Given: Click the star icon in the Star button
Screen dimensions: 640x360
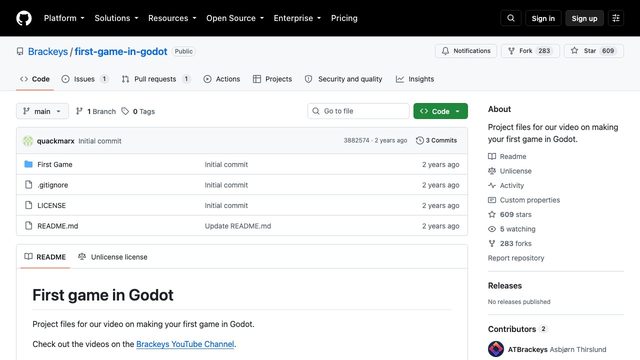Looking at the screenshot, I should (575, 51).
